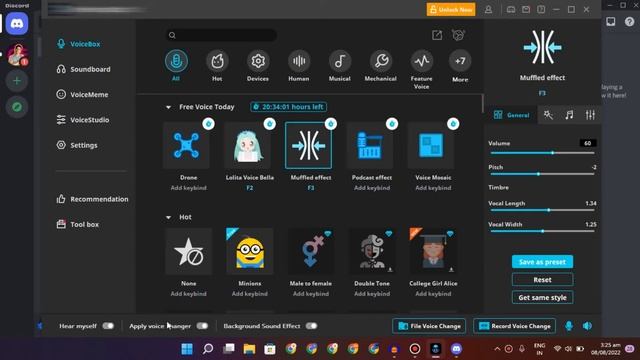This screenshot has height=360, width=640.
Task: Open the VoiceStudio section
Action: [83, 120]
